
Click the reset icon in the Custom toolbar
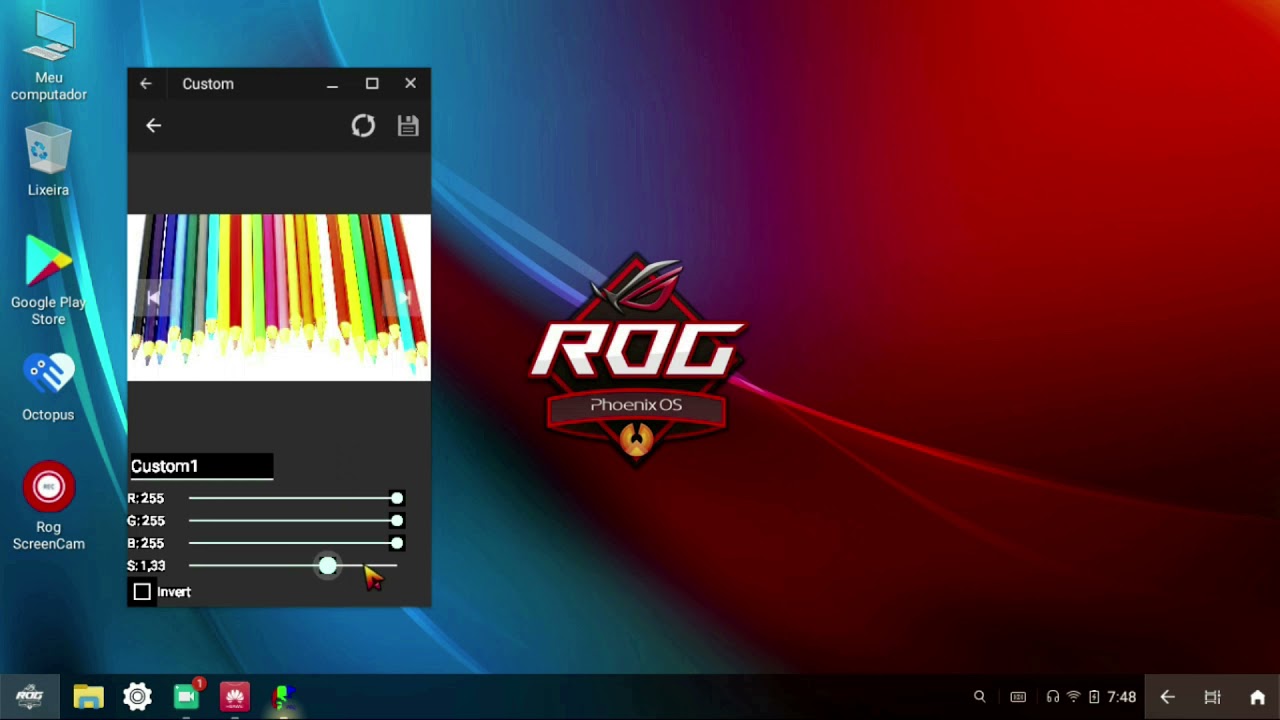point(363,125)
